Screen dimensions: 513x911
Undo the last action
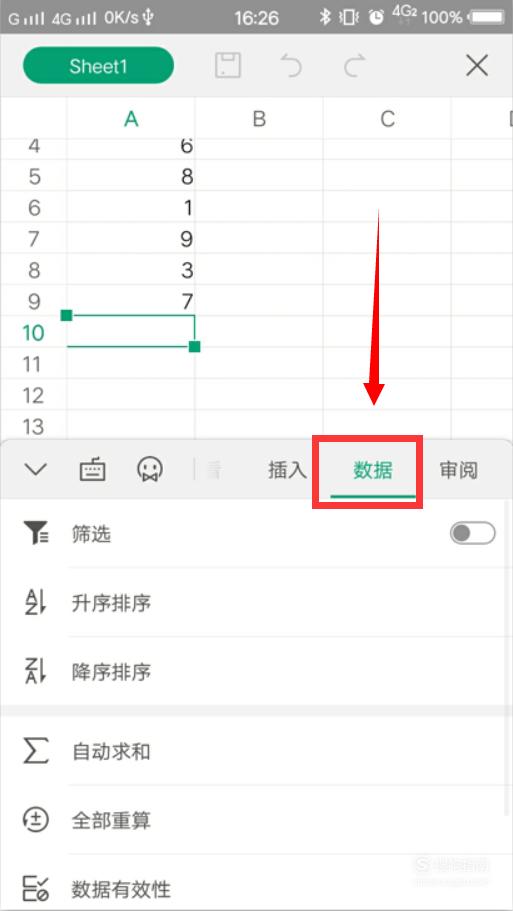click(x=291, y=66)
